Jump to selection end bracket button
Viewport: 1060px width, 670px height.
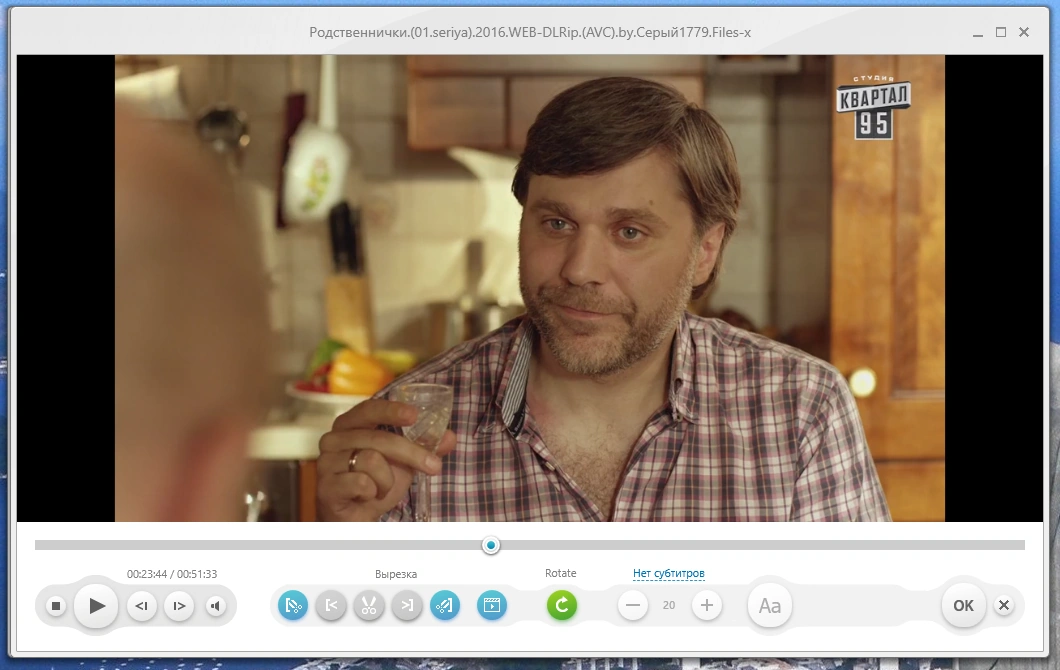[x=407, y=605]
